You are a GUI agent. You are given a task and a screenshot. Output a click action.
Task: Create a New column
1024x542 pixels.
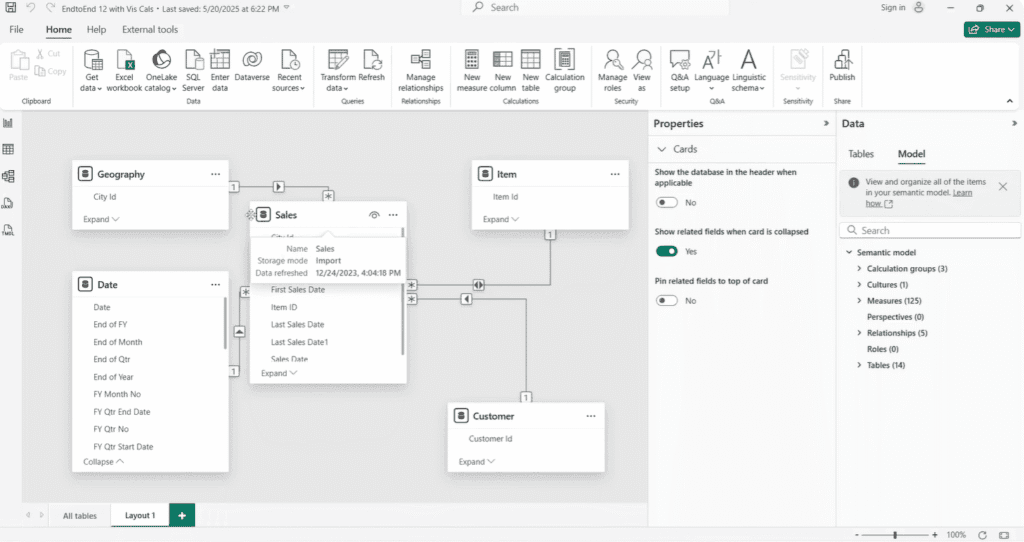click(x=502, y=71)
